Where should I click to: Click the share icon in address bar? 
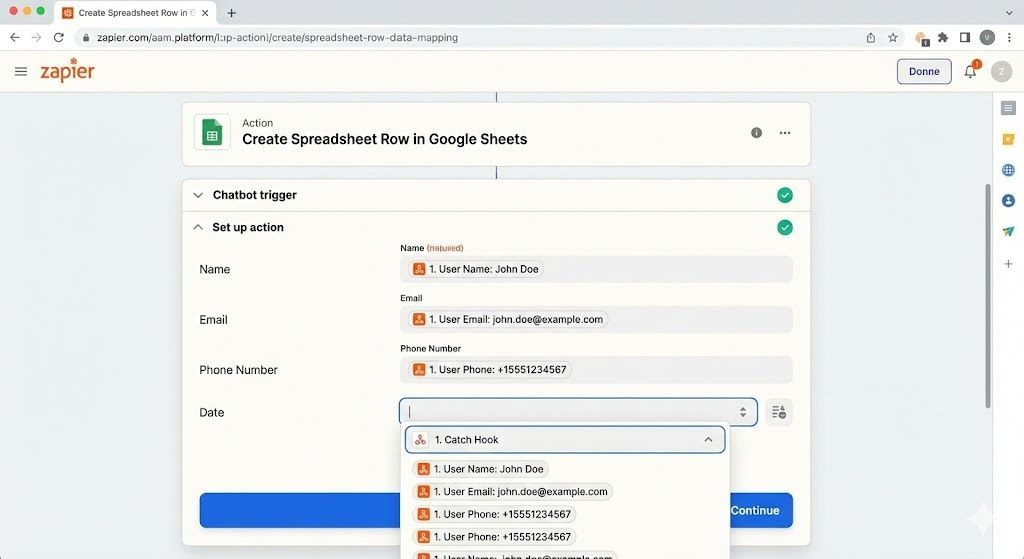tap(871, 37)
